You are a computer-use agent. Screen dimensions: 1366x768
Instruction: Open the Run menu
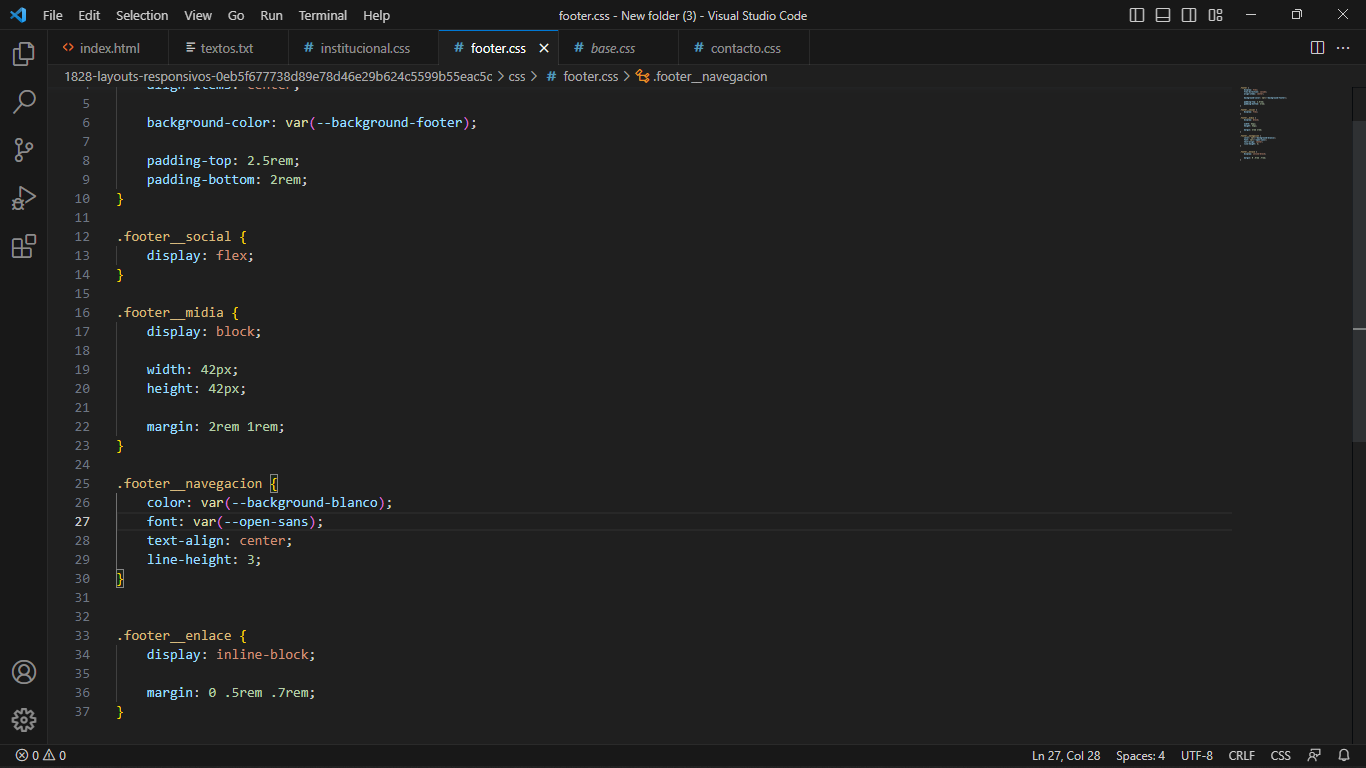[x=271, y=15]
